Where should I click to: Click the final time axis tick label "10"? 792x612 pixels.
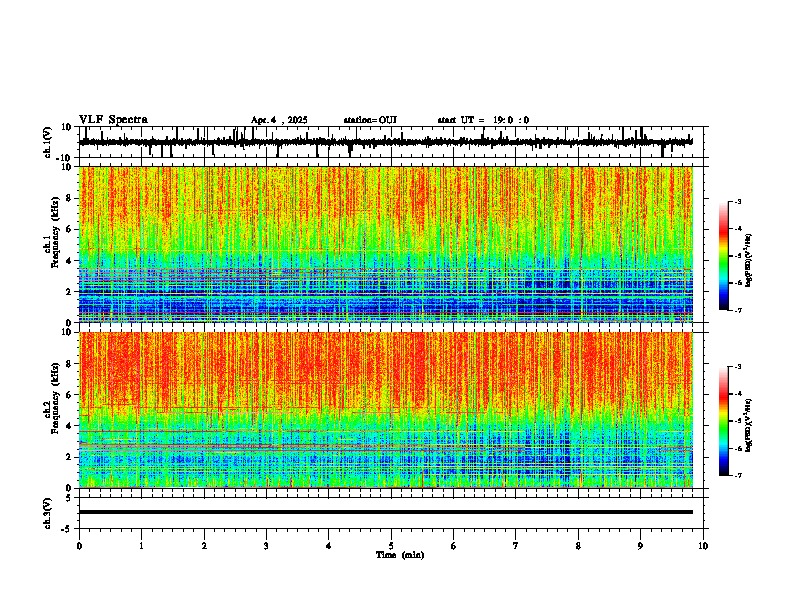point(703,546)
